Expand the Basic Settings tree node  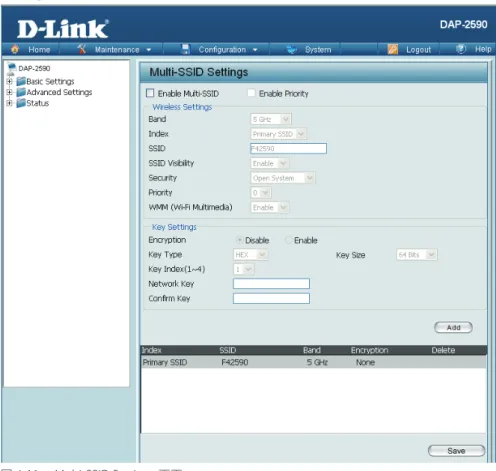coord(10,81)
